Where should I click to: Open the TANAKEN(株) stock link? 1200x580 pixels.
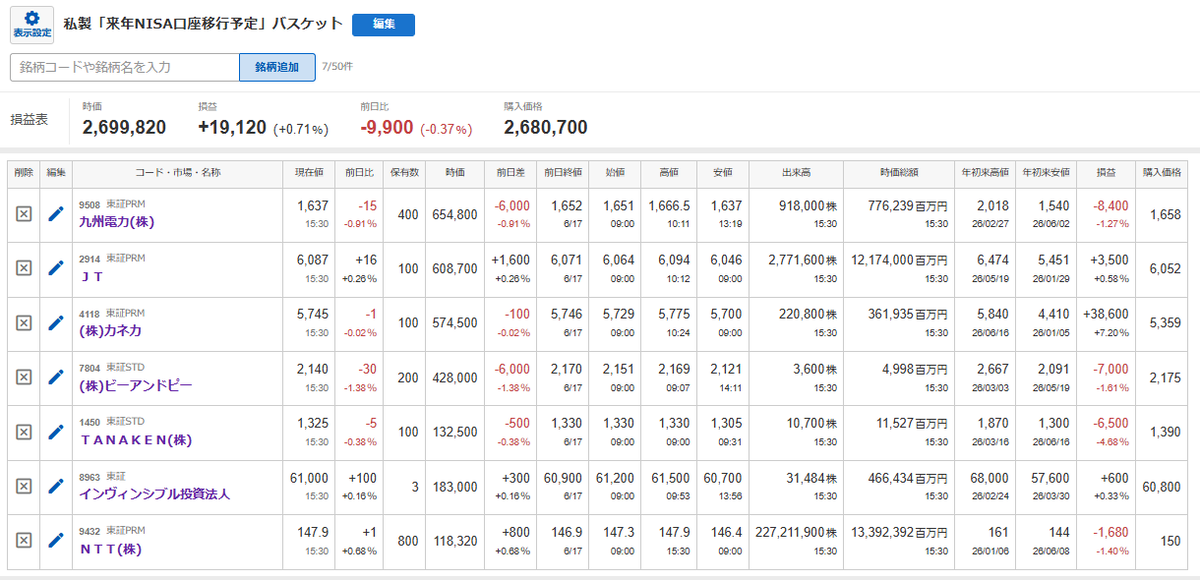[135, 439]
